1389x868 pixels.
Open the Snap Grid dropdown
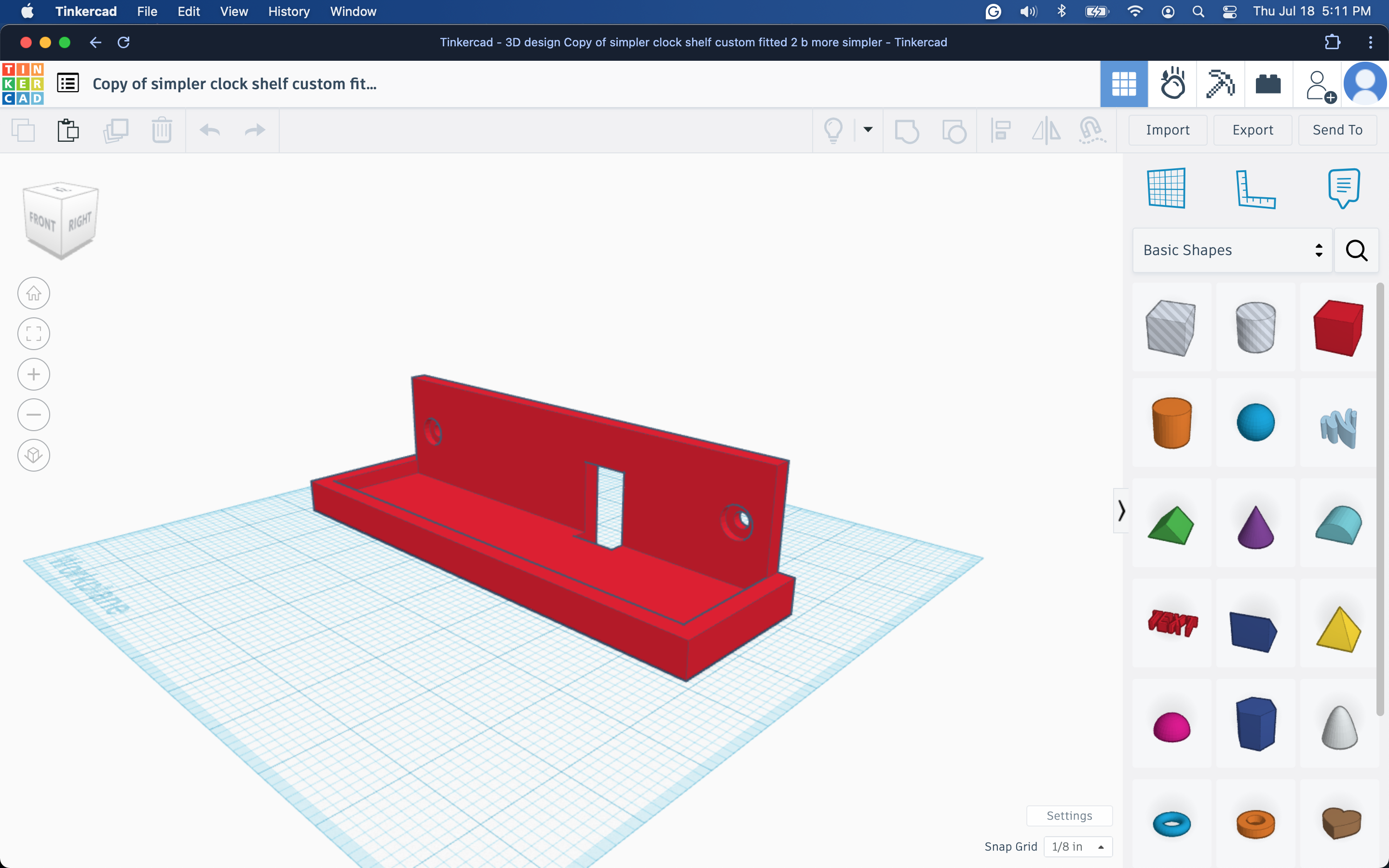click(x=1078, y=846)
